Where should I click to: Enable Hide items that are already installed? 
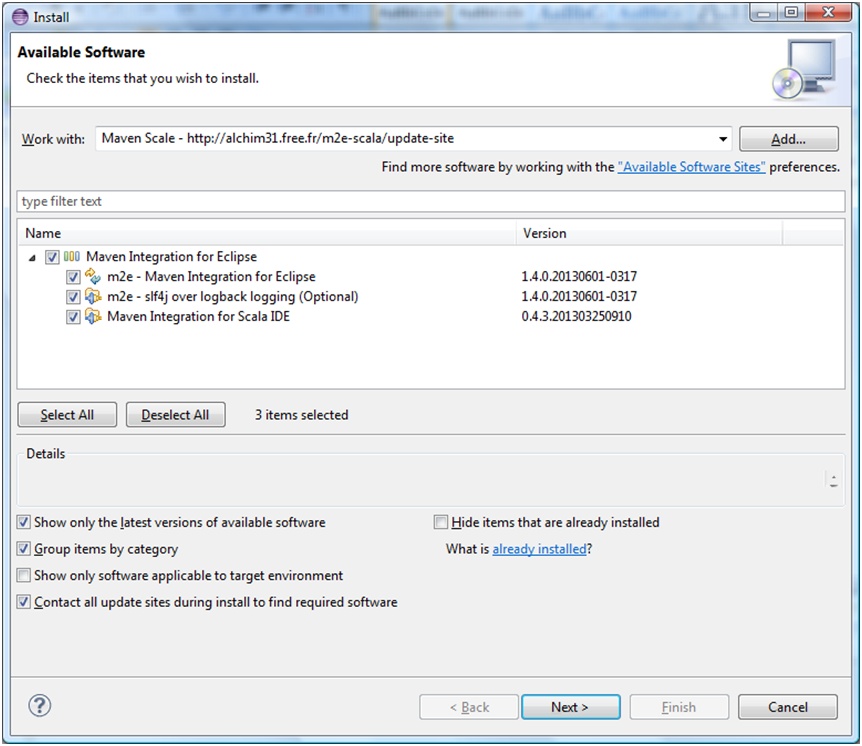pyautogui.click(x=441, y=522)
